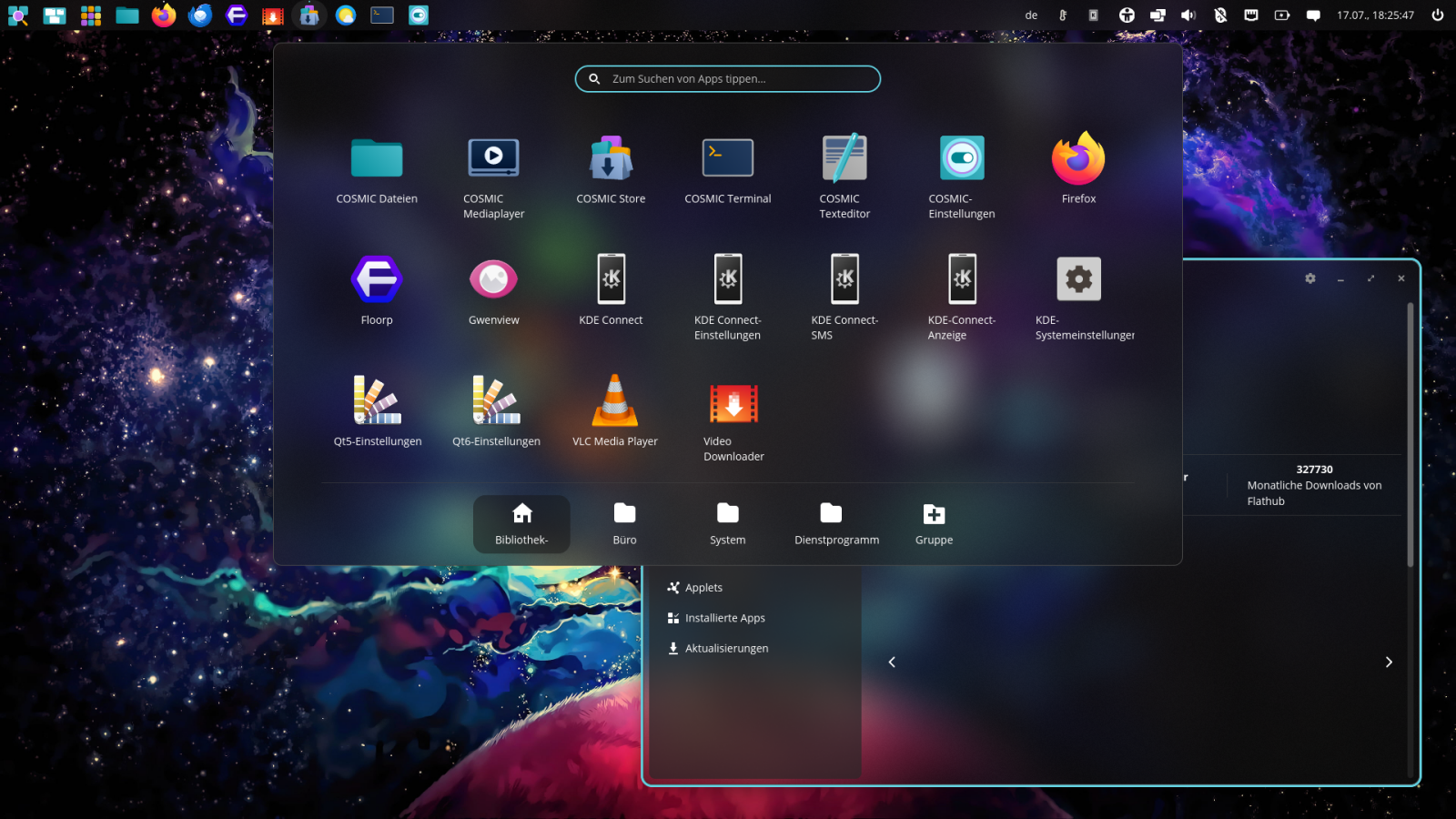1456x819 pixels.
Task: Toggle the app library grid icon in panel
Action: (91, 15)
